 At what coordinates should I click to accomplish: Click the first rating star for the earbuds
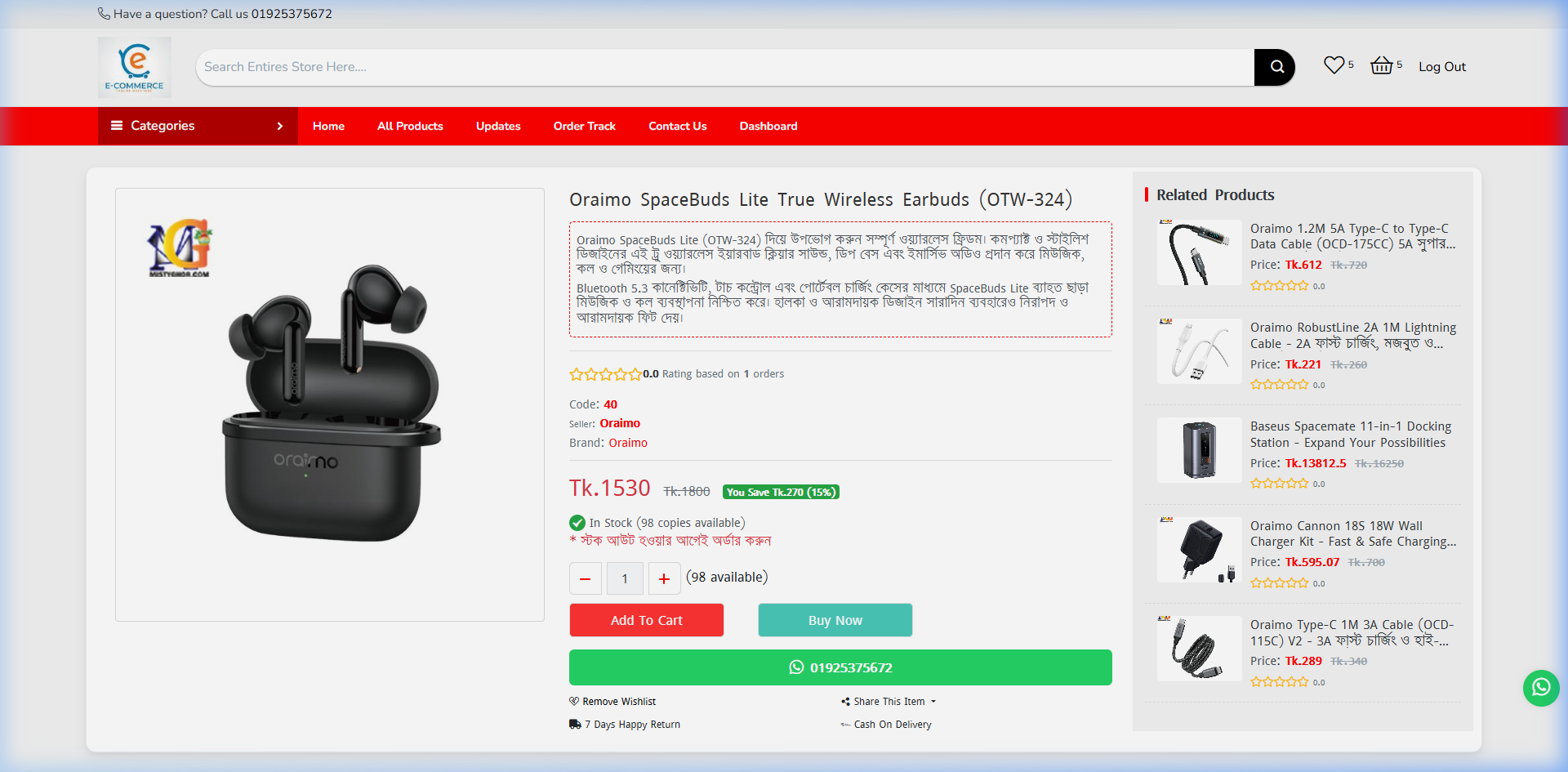coord(576,374)
